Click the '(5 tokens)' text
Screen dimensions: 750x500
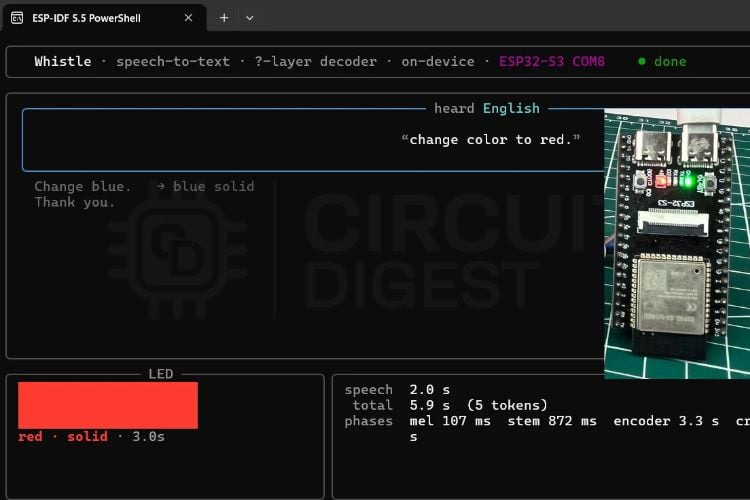click(507, 405)
